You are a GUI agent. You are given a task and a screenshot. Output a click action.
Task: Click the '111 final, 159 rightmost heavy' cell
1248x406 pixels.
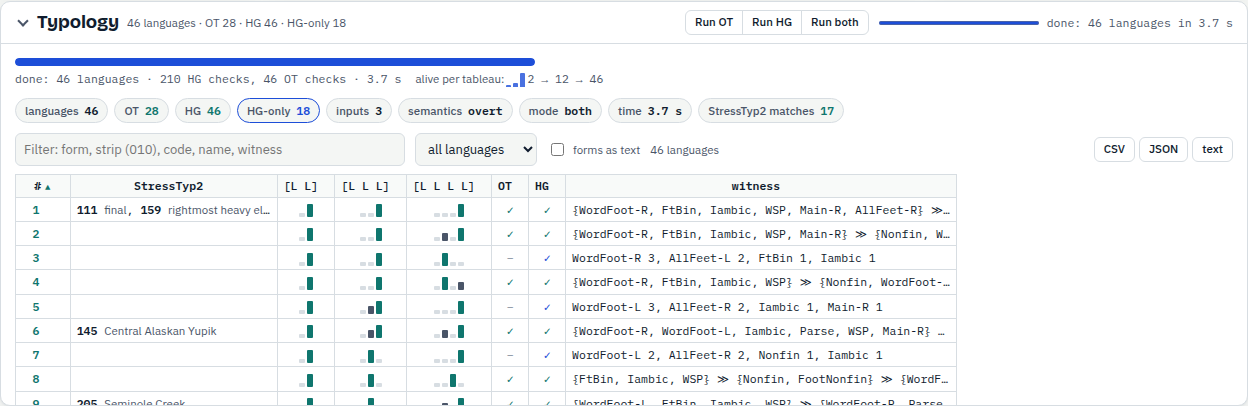pos(174,210)
